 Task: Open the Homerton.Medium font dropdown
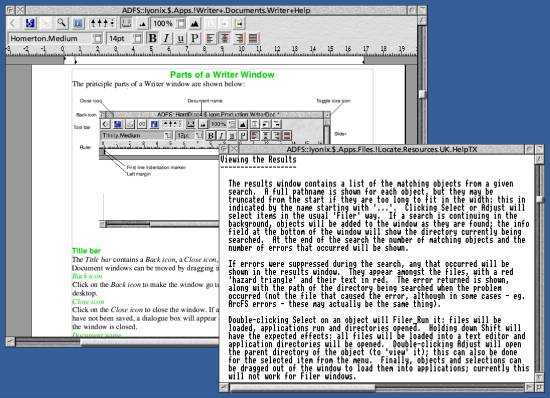point(98,38)
